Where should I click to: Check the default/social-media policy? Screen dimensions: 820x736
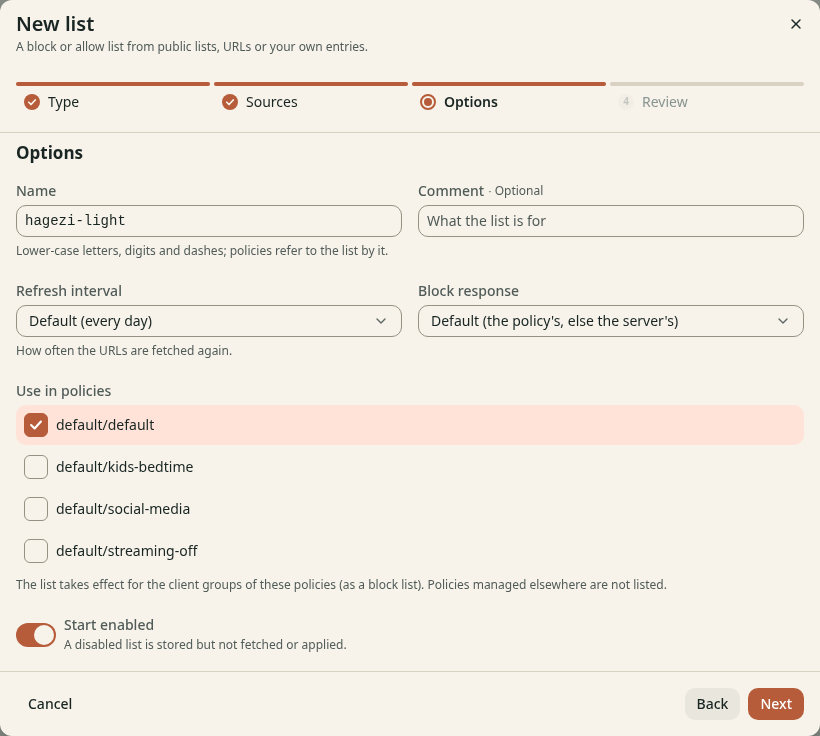point(36,509)
